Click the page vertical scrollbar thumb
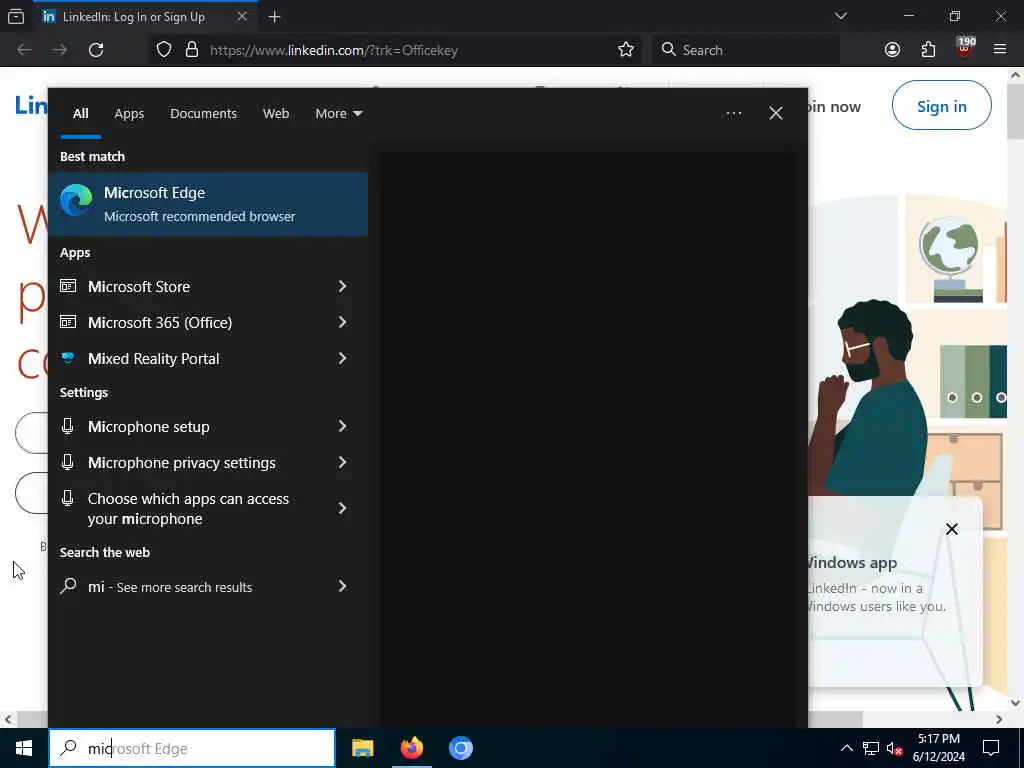Screen dimensions: 1024x768 click(1014, 111)
